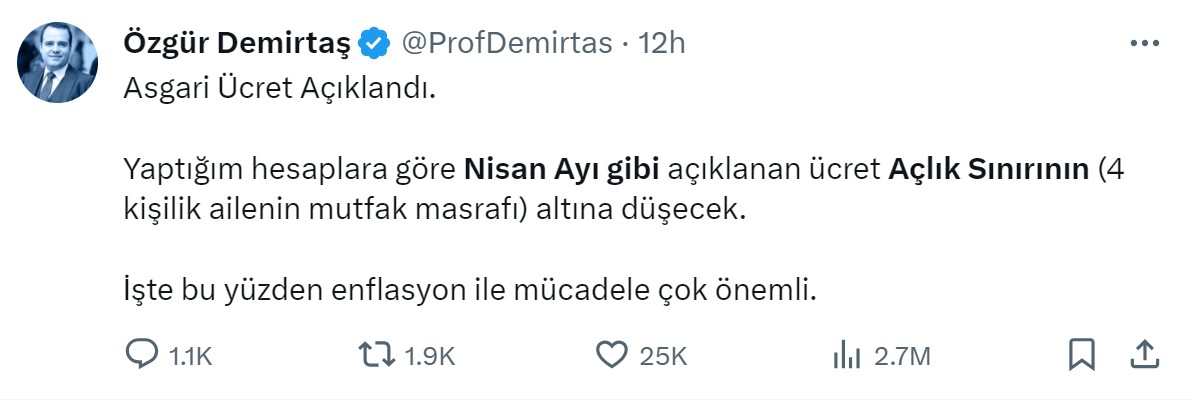Screen dimensions: 1192x400
Task: Like the tweet with the heart icon
Action: 611,354
